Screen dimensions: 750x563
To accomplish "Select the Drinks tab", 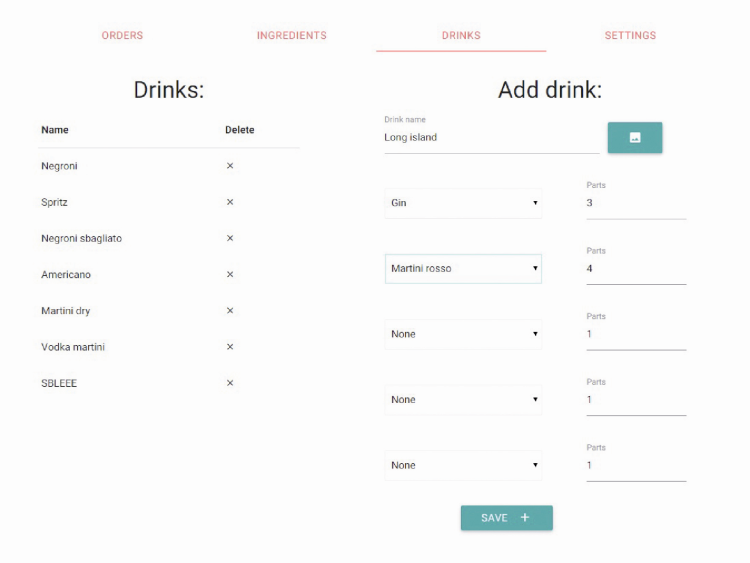I will (461, 35).
